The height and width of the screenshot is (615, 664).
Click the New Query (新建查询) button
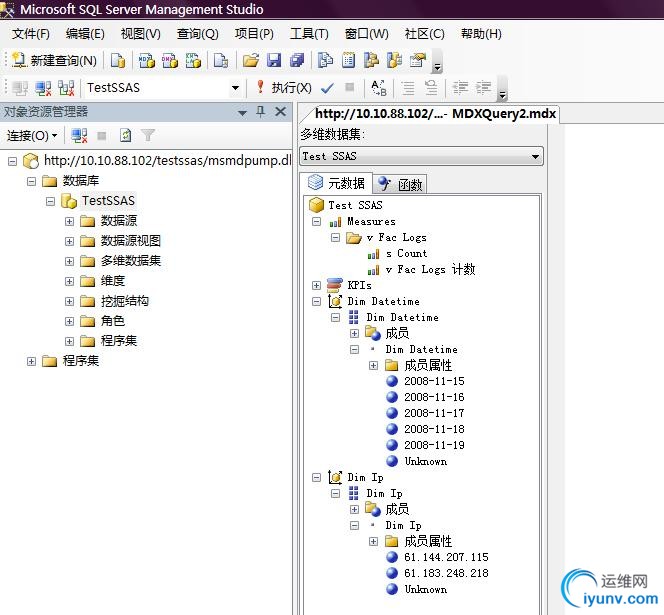54,61
